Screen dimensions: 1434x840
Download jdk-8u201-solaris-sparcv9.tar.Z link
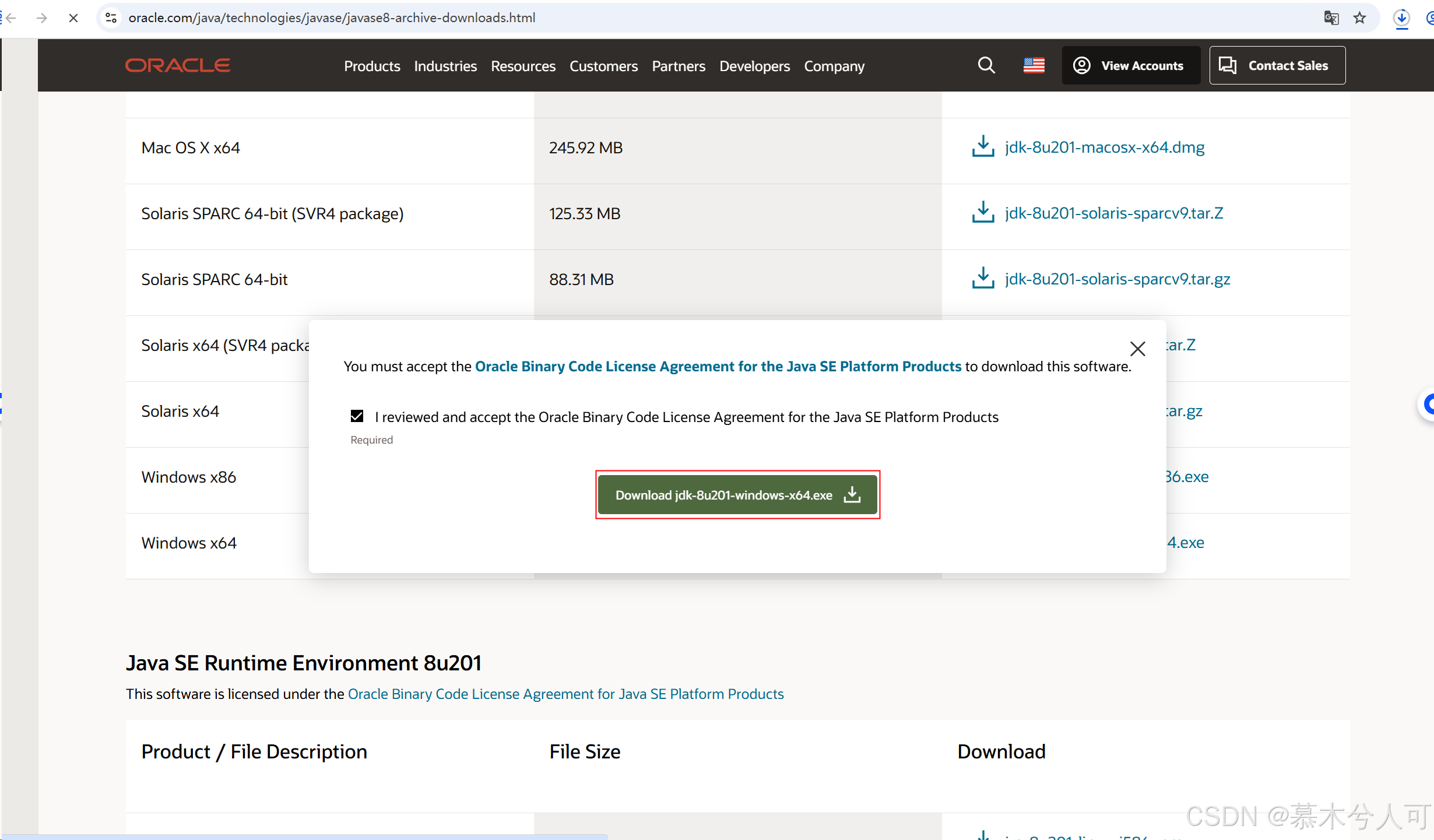tap(1114, 213)
